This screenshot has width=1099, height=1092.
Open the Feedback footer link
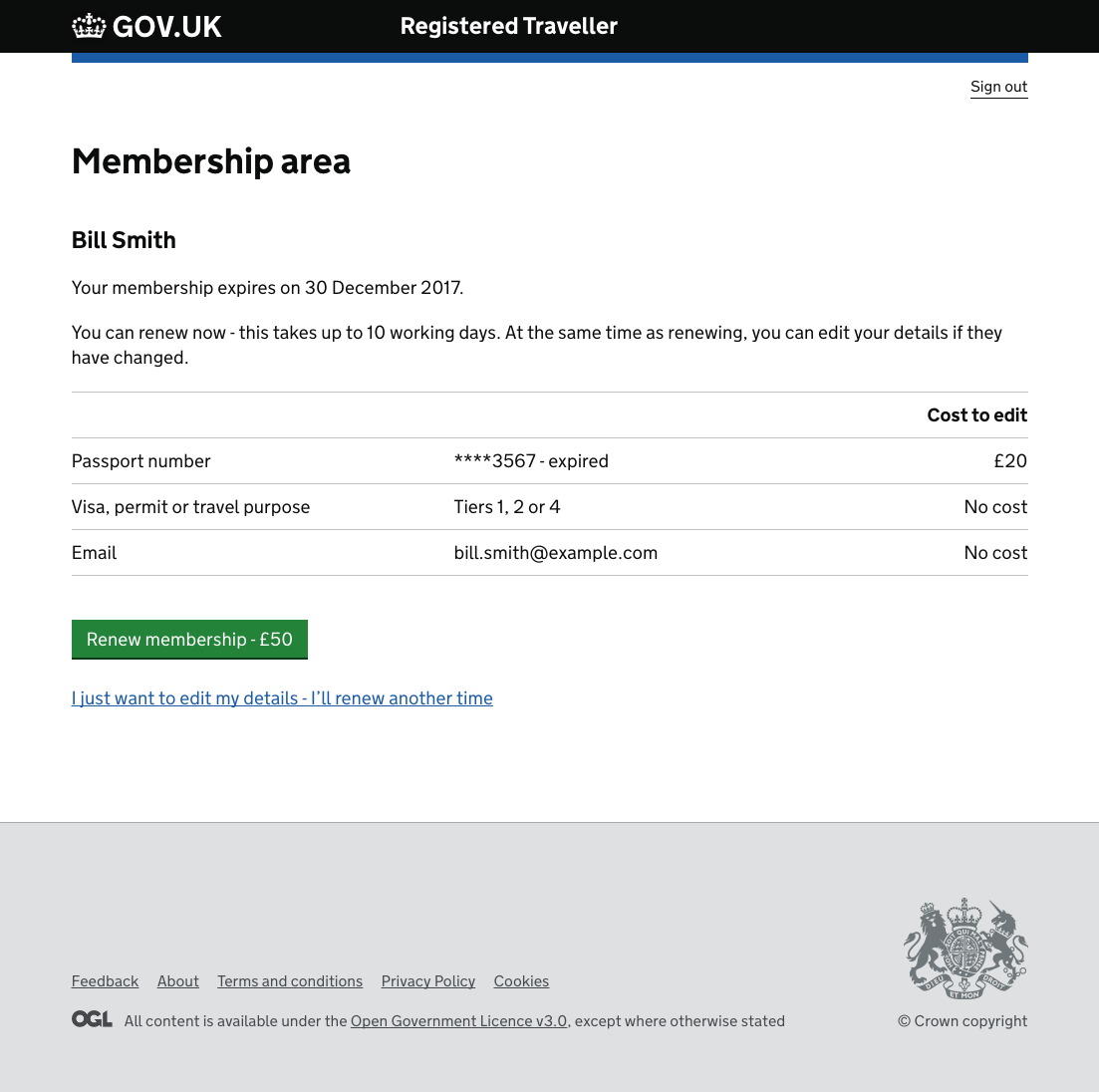point(105,981)
